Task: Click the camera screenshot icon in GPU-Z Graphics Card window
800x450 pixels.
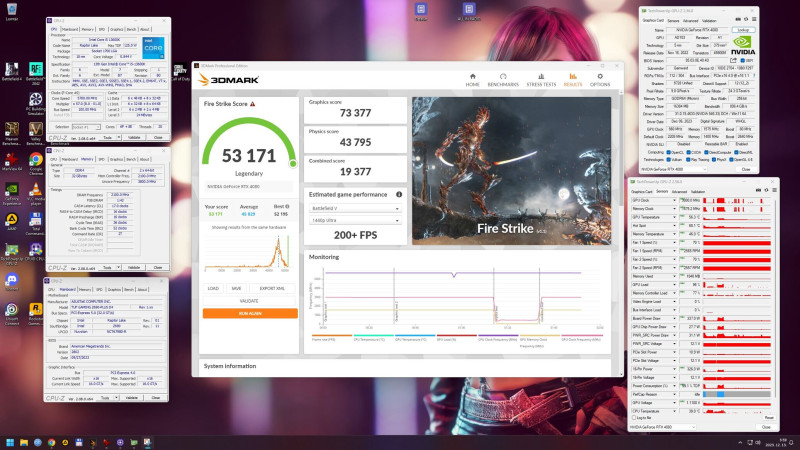Action: [x=737, y=19]
